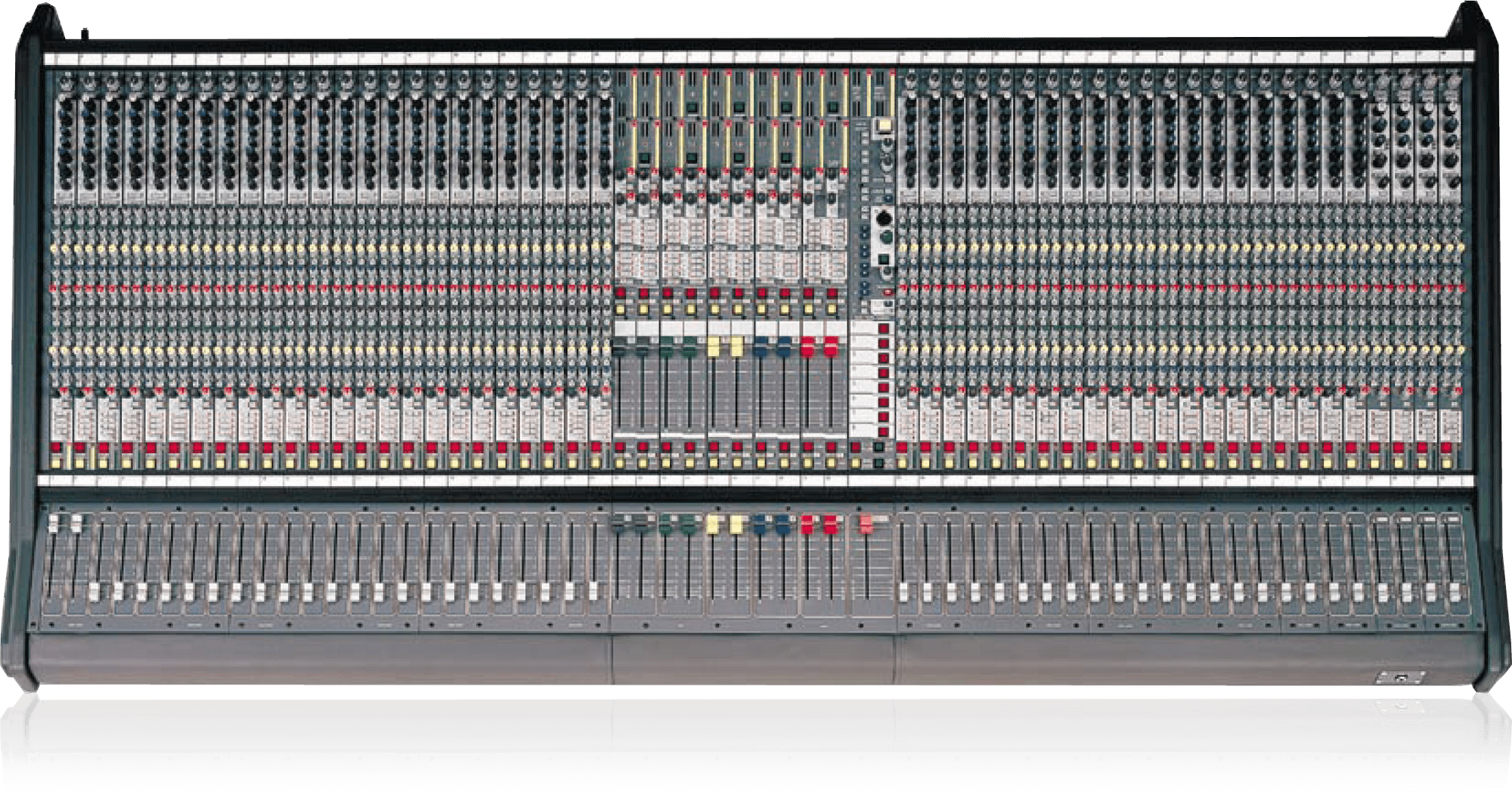Click the left green fader cap in lower bank

[666, 525]
